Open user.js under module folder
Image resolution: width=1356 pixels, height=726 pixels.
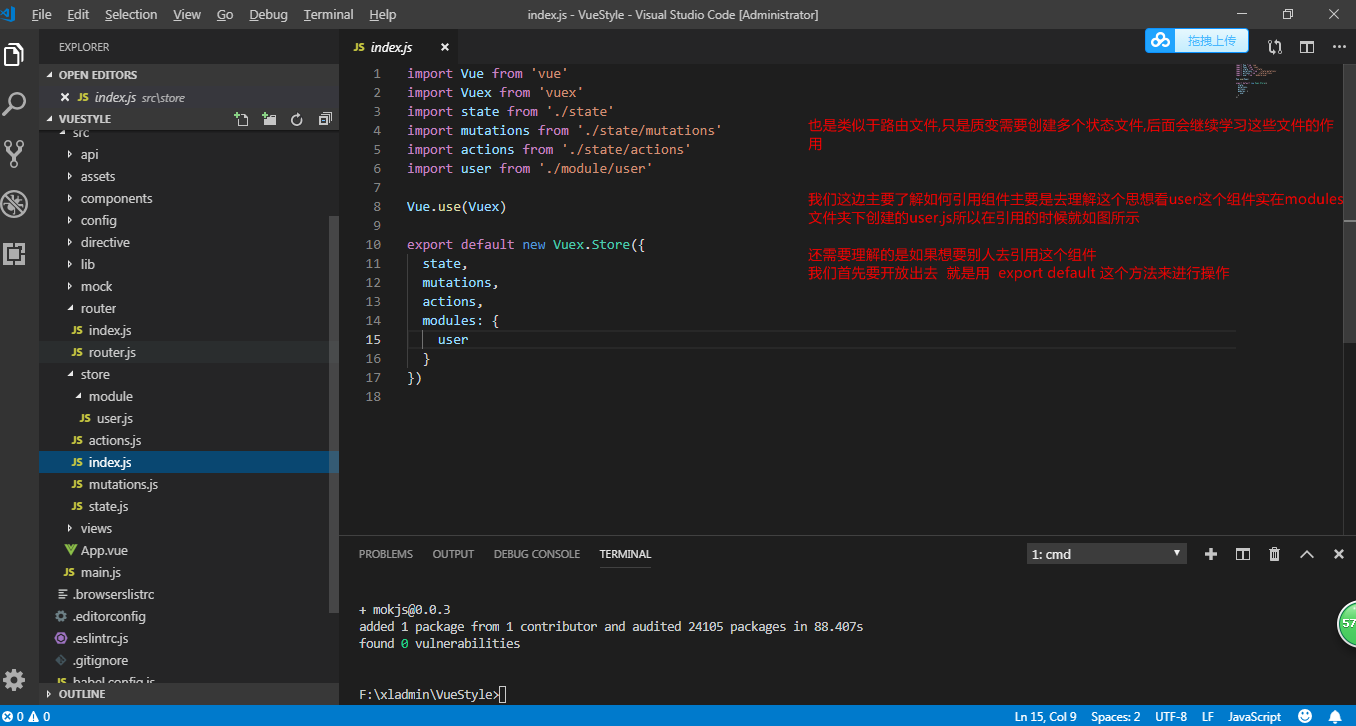189,418
